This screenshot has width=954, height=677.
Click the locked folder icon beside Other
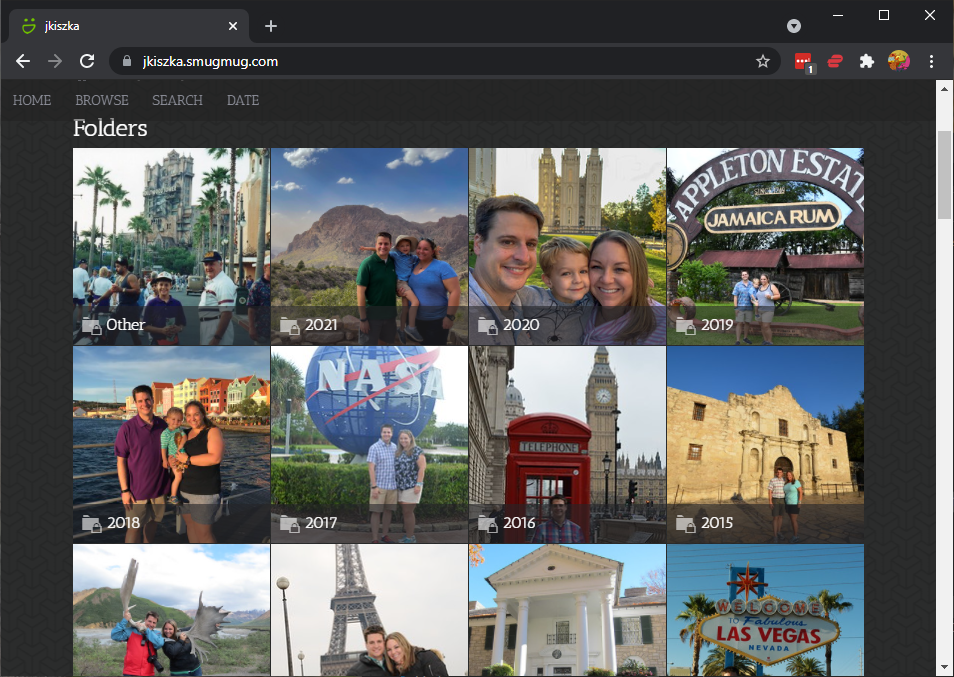[92, 326]
